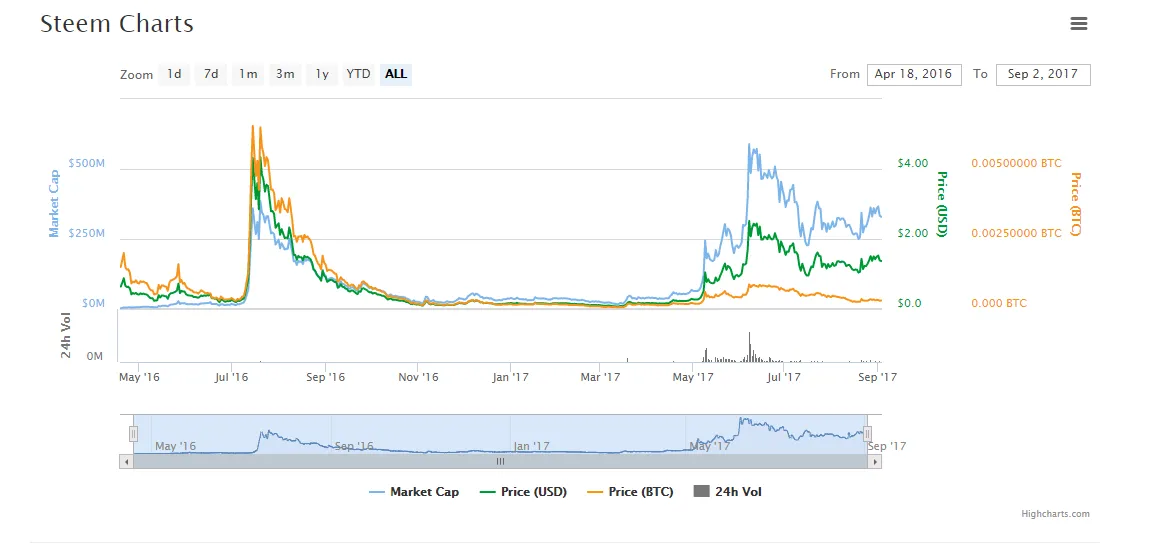1154x545 pixels.
Task: Click the Jan '17 x-axis label
Action: tap(510, 377)
